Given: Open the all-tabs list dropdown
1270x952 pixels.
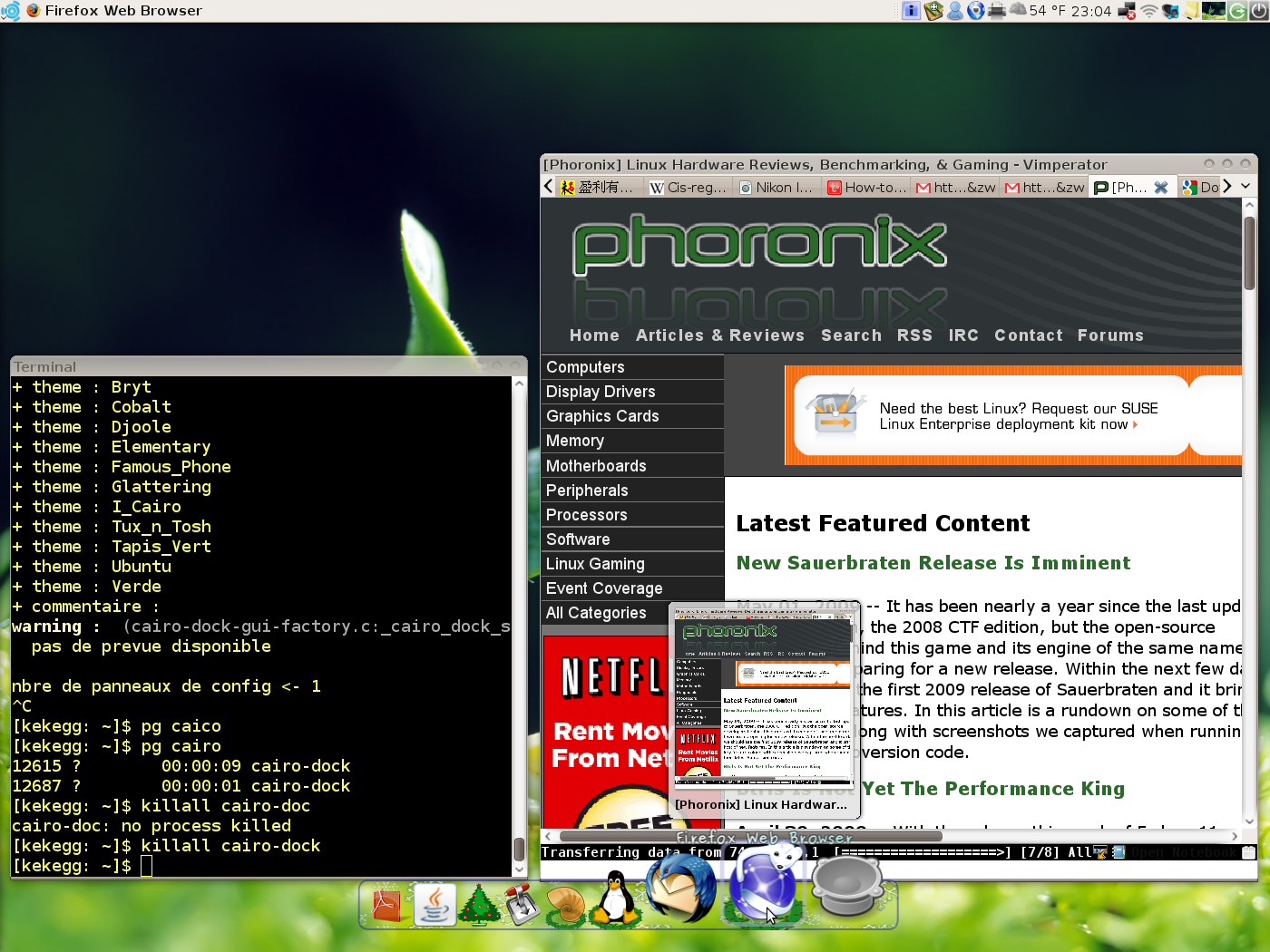Looking at the screenshot, I should [x=1246, y=186].
